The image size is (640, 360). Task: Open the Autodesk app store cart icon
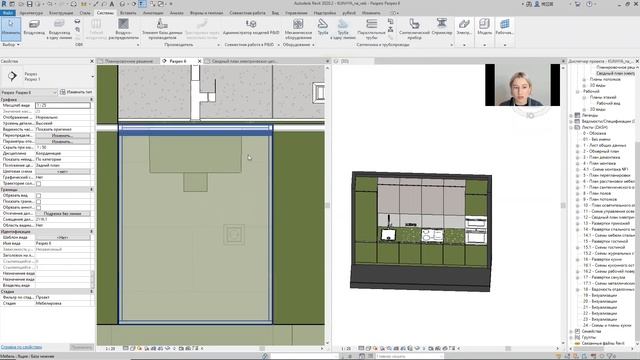pos(577,4)
